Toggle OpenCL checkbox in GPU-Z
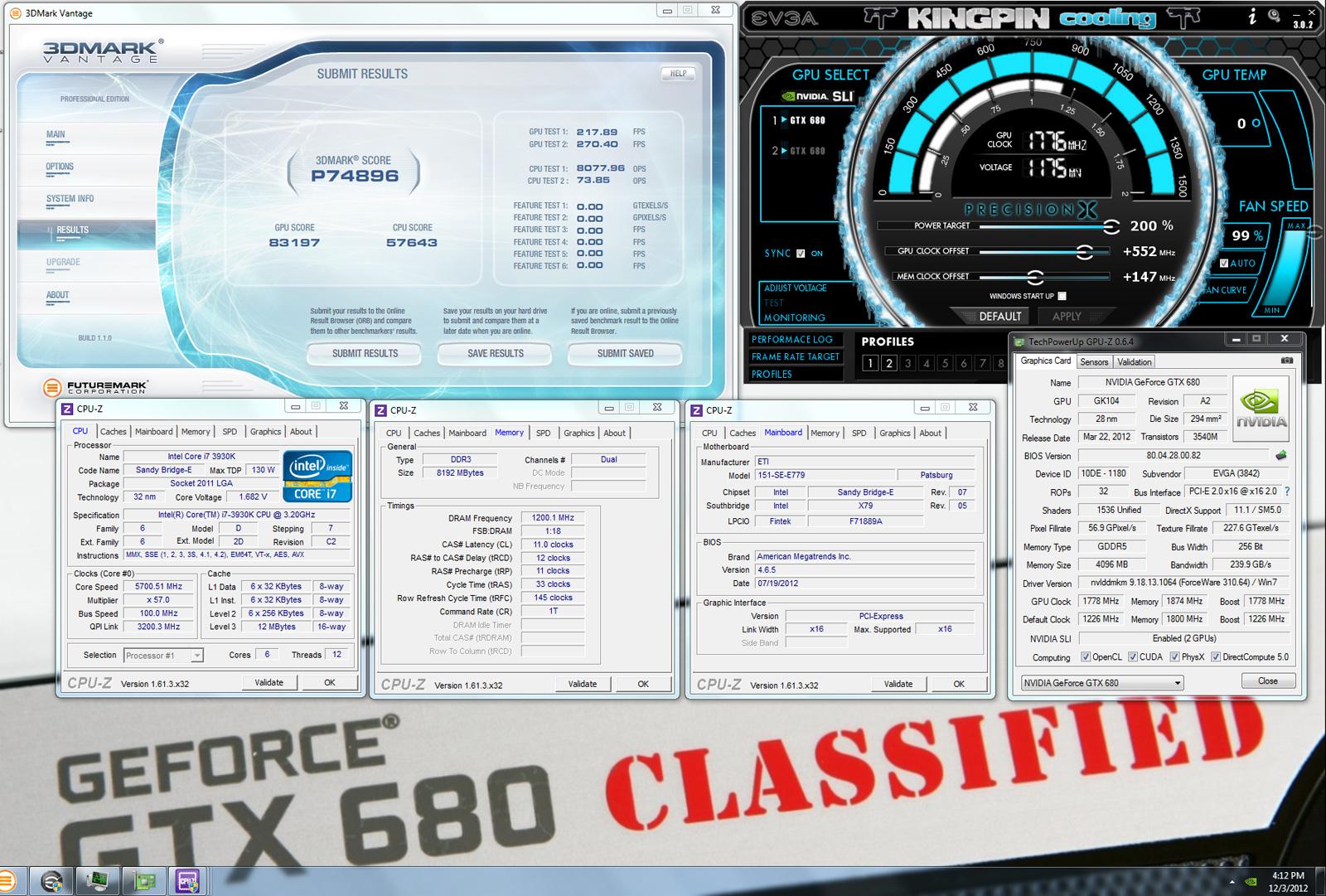The image size is (1326, 896). pos(1086,657)
